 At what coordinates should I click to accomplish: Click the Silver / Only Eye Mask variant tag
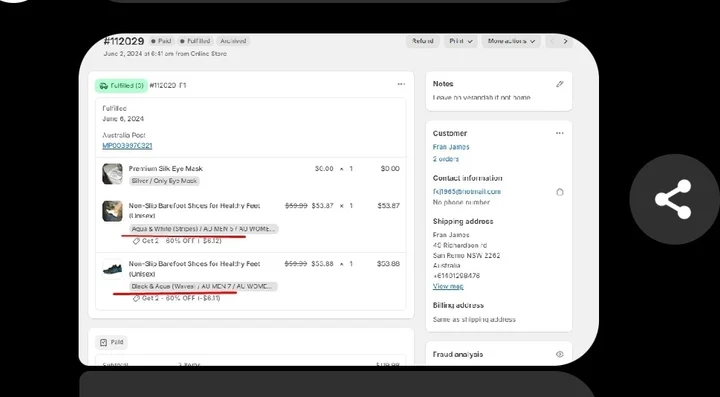pos(164,181)
